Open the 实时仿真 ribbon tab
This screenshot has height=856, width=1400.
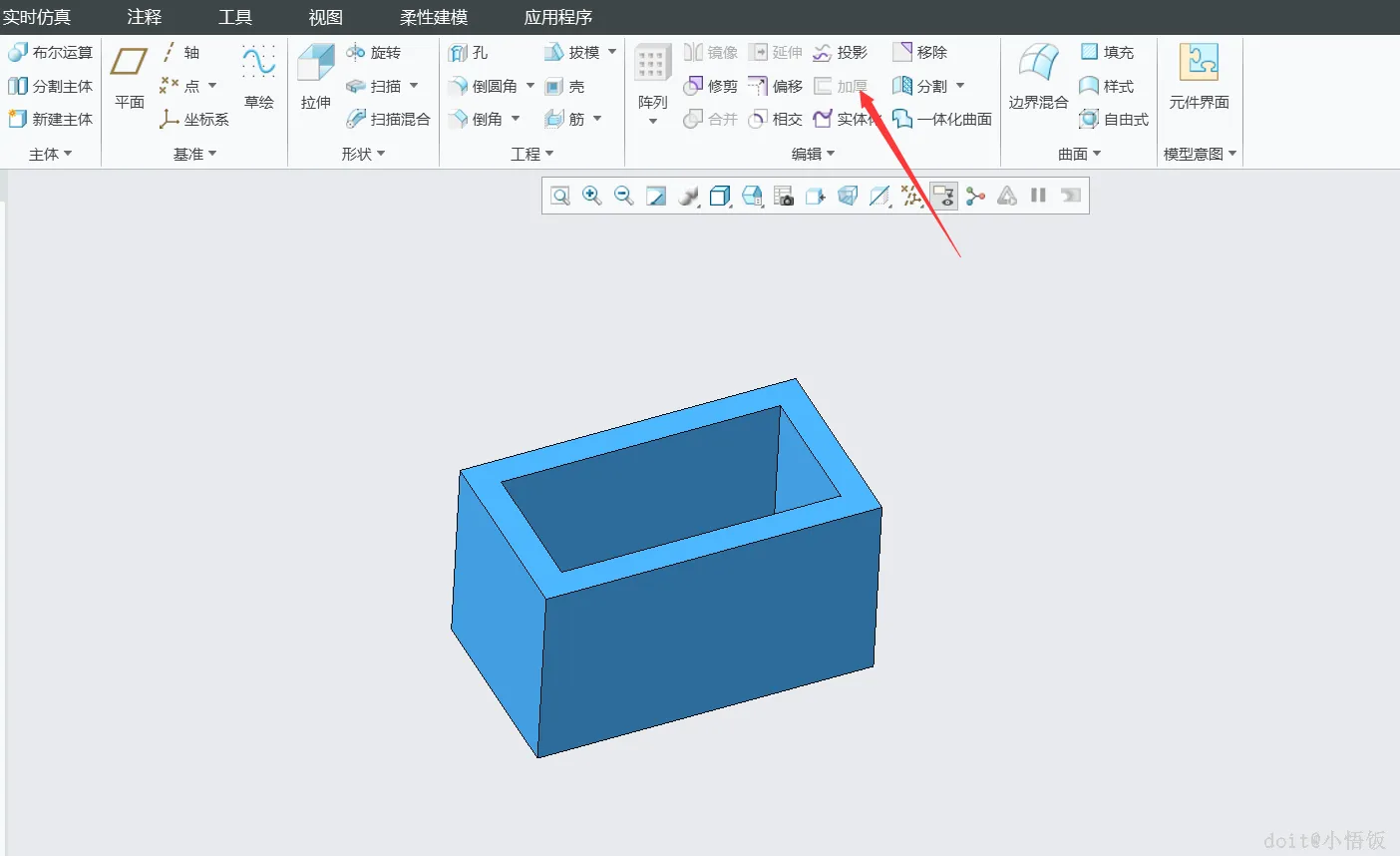pyautogui.click(x=37, y=17)
